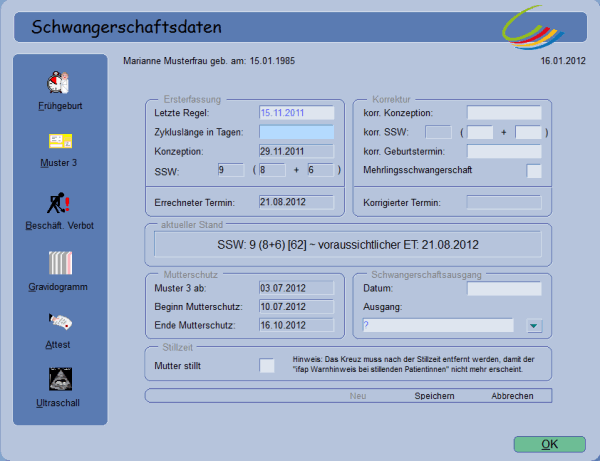This screenshot has width=600, height=461.
Task: Click the Schwangerschaftsdaten title
Action: click(127, 27)
